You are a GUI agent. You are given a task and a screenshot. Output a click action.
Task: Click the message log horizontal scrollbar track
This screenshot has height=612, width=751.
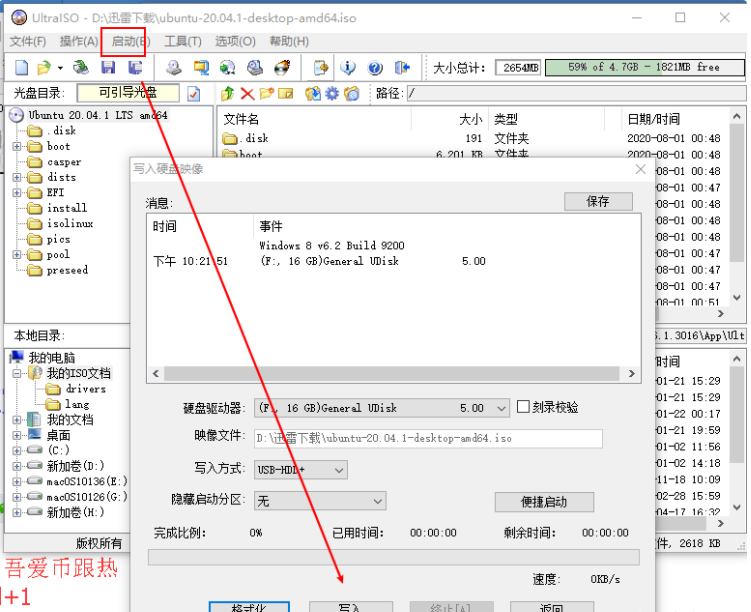point(392,374)
